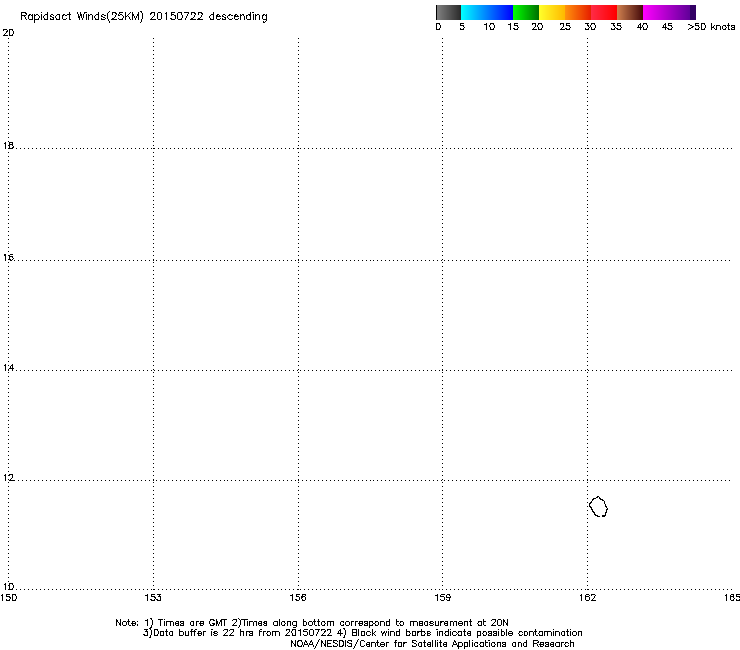Image resolution: width=740 pixels, height=650 pixels.
Task: Click latitude label 20
Action: pyautogui.click(x=8, y=33)
